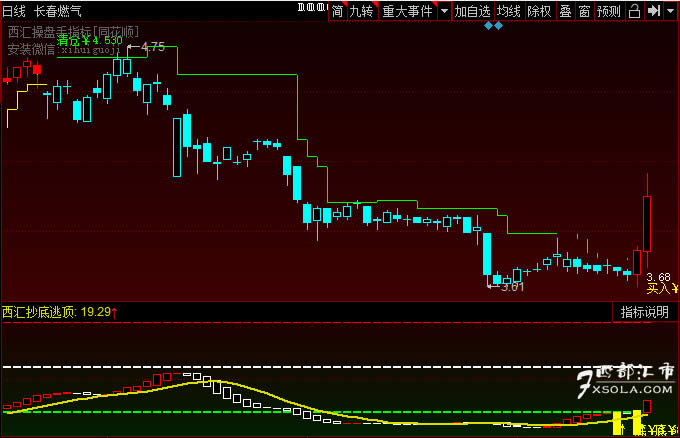The width and height of the screenshot is (680, 438).
Task: Click the 叠 overlay icon
Action: (x=565, y=11)
